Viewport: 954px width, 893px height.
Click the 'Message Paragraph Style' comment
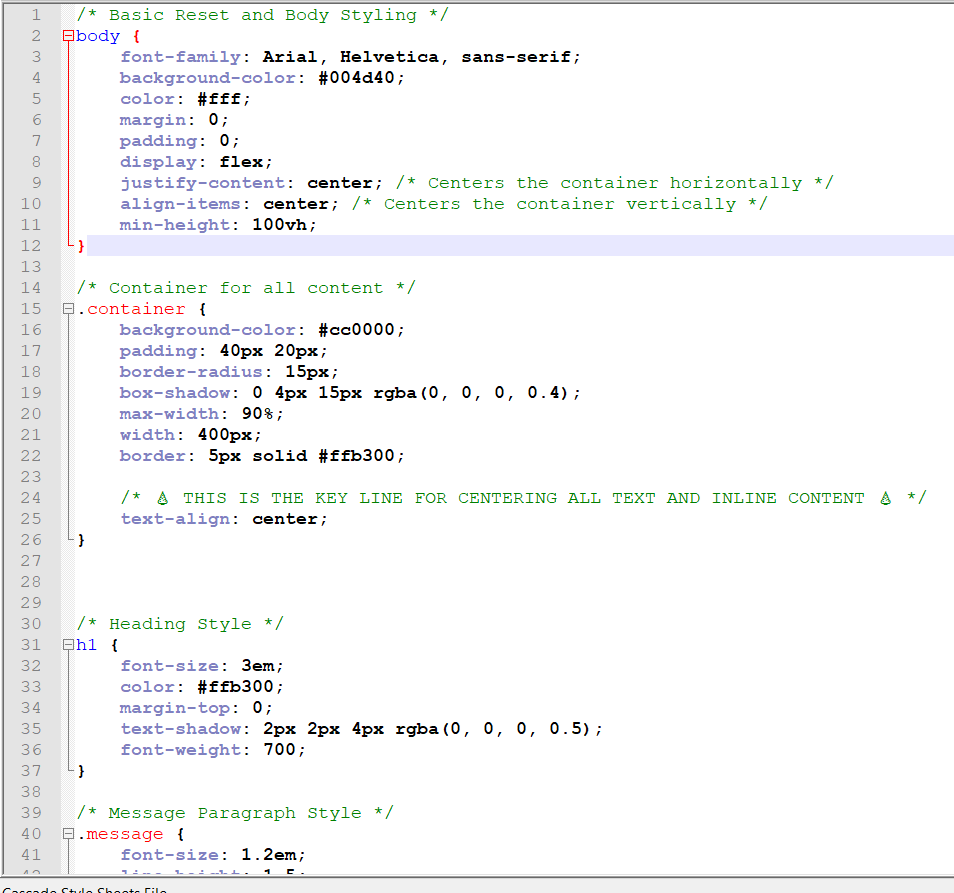235,813
